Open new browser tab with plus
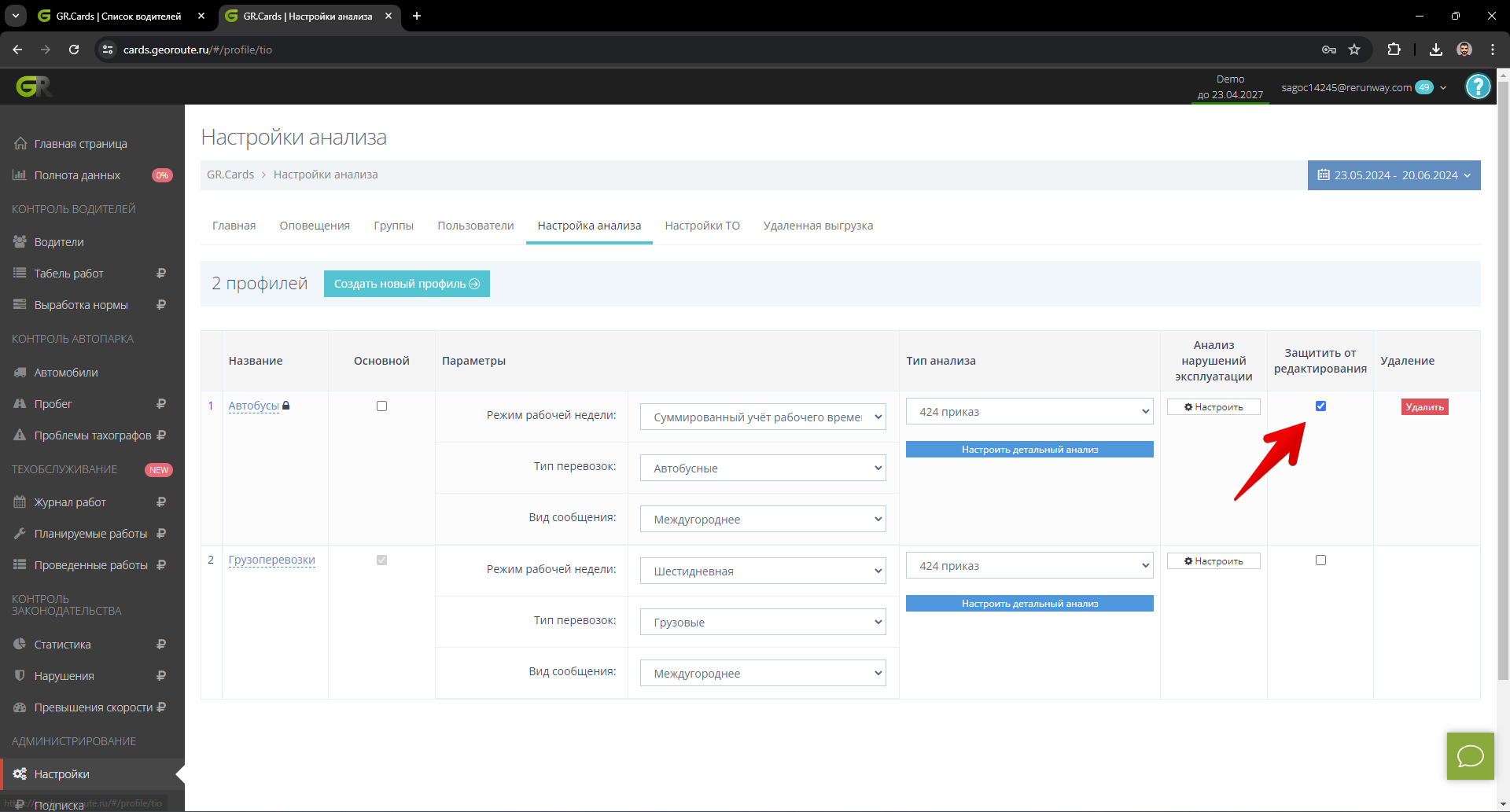The image size is (1510, 812). coord(417,16)
